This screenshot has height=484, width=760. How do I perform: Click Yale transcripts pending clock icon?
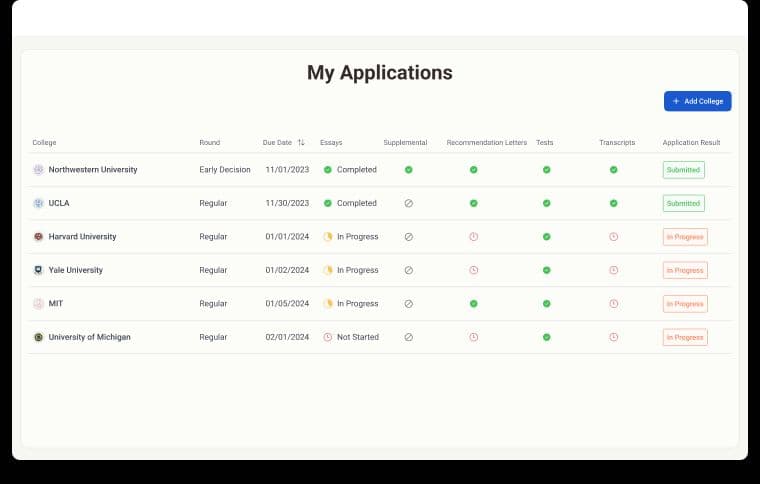(614, 270)
